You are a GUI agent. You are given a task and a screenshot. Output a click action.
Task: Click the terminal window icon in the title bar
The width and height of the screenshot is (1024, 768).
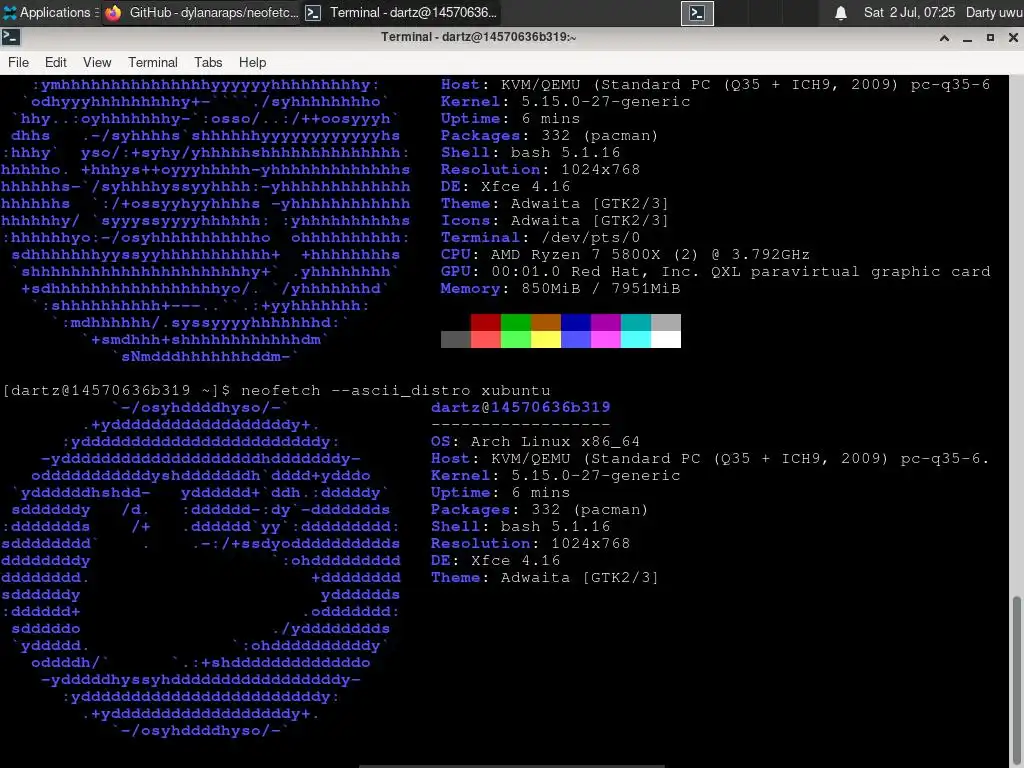pyautogui.click(x=10, y=37)
